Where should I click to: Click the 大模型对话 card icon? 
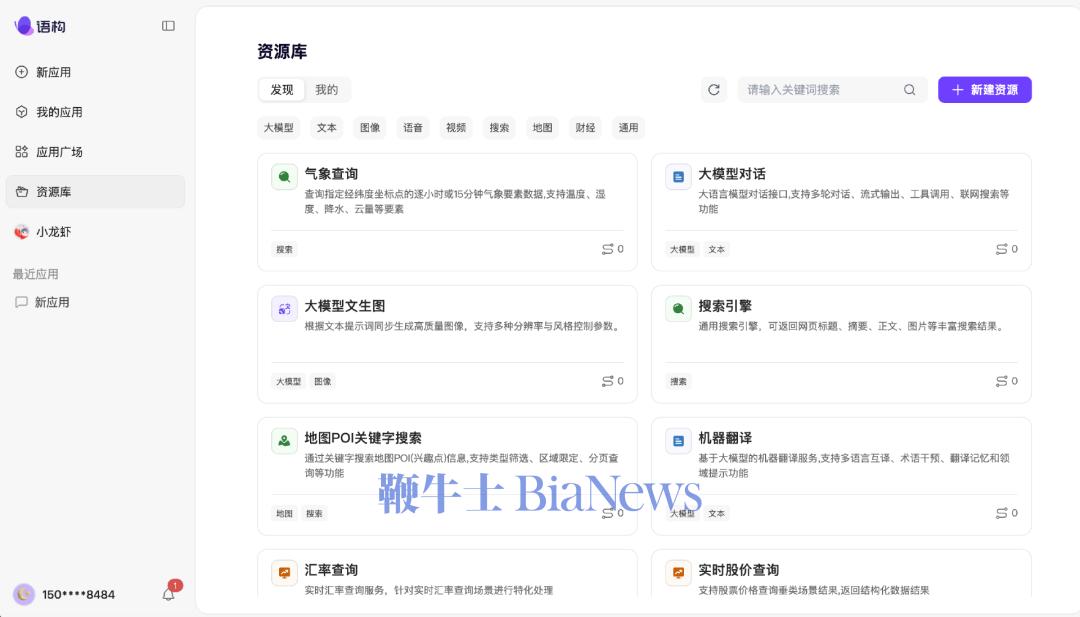[x=678, y=177]
